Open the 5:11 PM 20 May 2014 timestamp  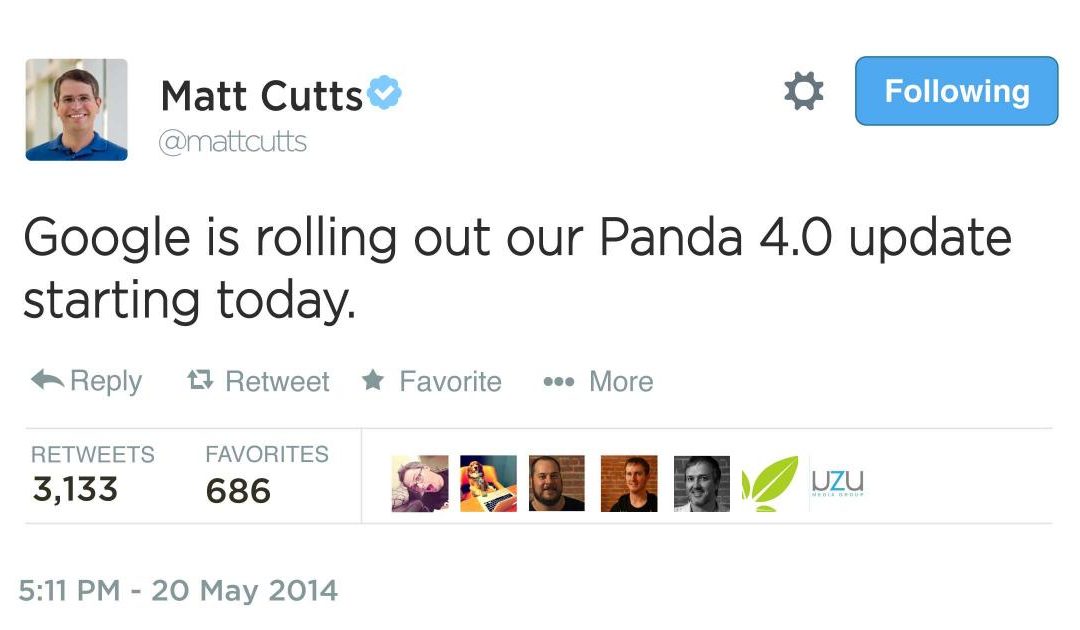tap(179, 590)
